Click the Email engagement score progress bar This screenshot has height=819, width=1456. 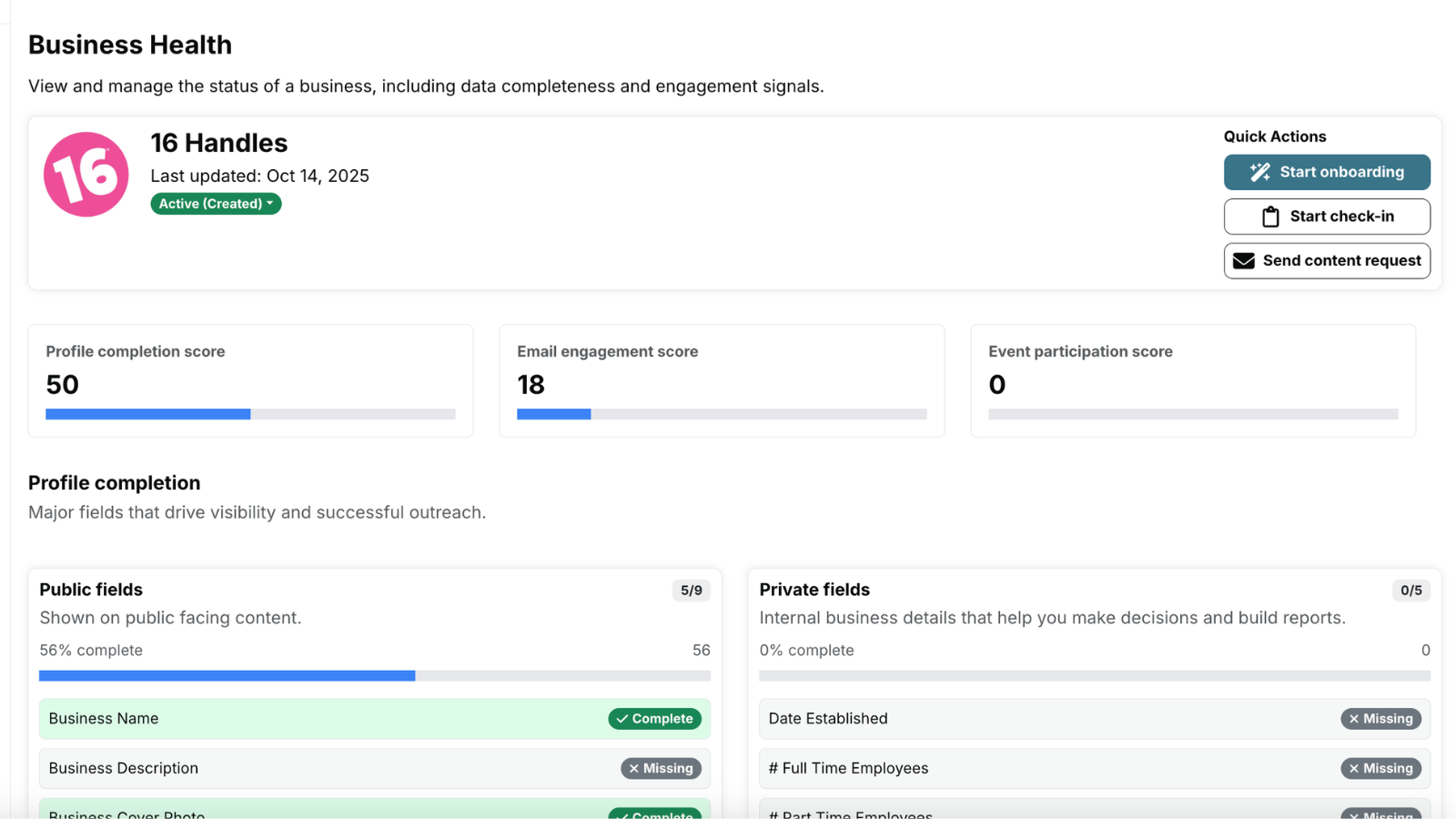tap(722, 414)
